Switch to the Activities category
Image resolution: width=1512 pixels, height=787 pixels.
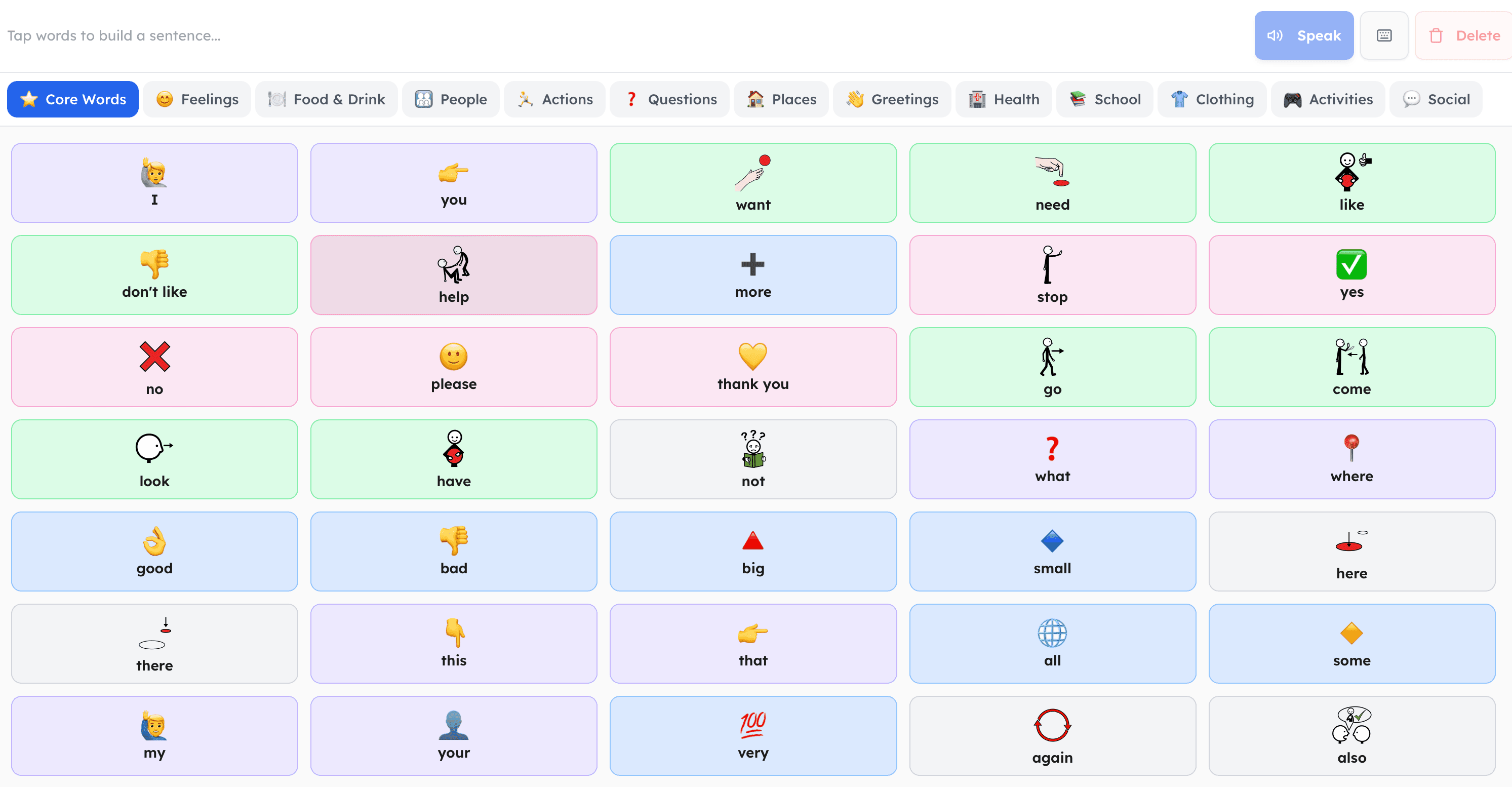tap(1328, 99)
